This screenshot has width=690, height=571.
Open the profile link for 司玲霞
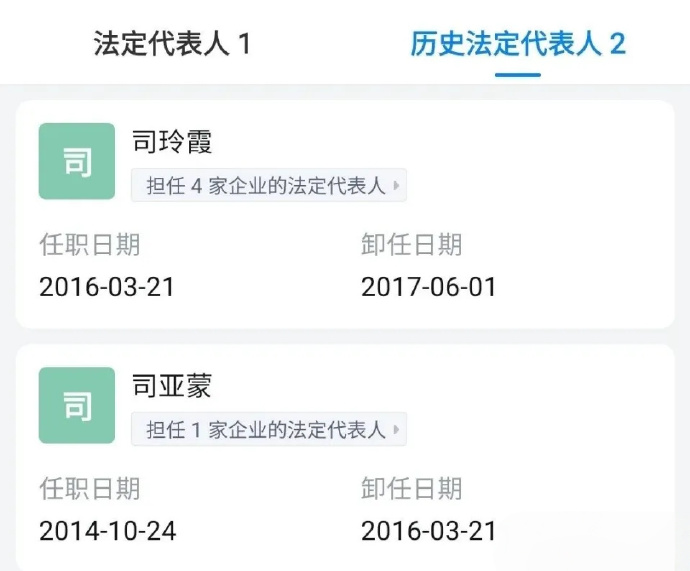coord(172,142)
